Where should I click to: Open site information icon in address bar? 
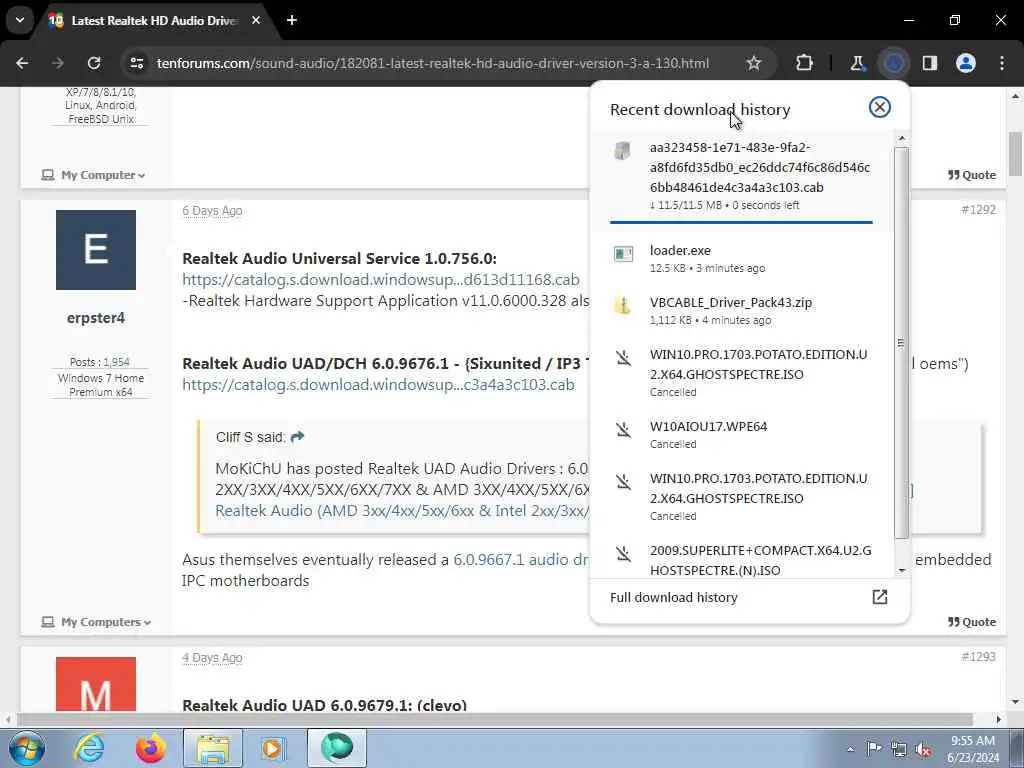(x=136, y=63)
